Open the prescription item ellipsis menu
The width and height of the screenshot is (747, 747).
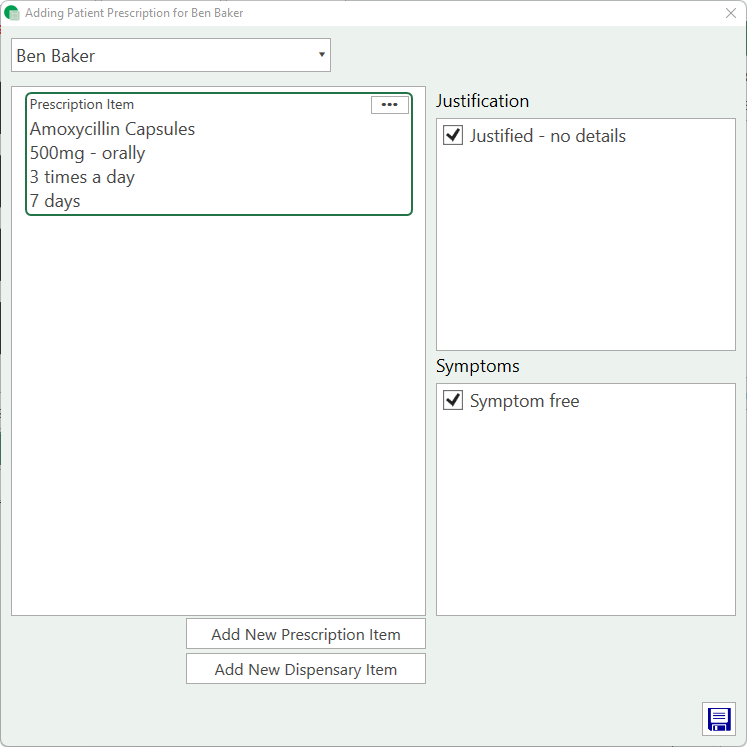click(389, 105)
